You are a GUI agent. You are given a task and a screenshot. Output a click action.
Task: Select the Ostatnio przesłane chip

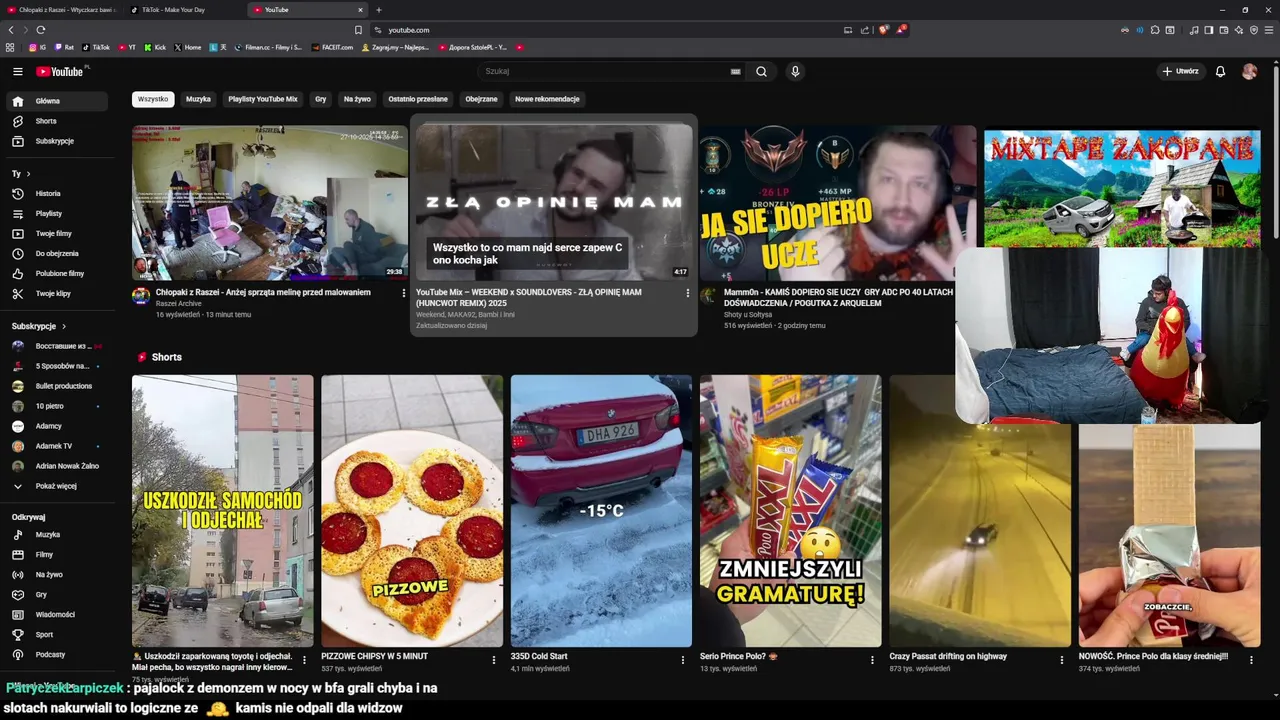point(418,99)
